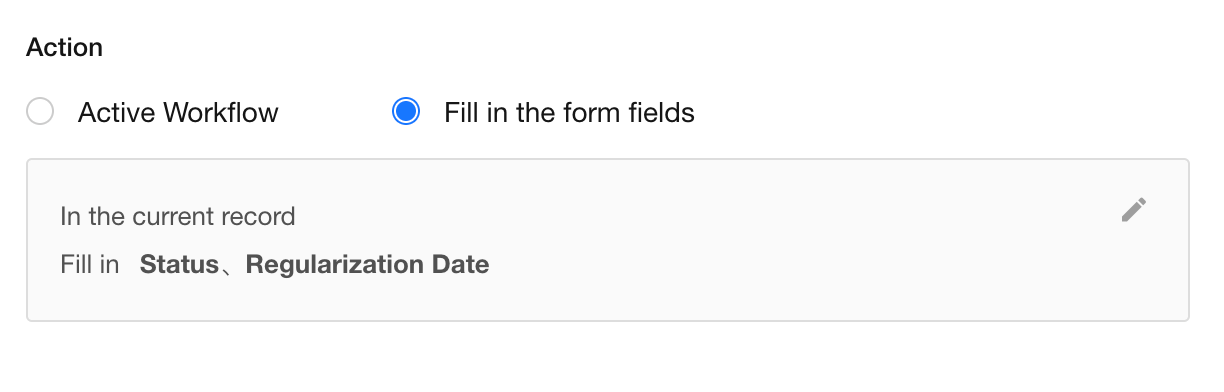1224x392 pixels.
Task: Choose the empty radio circle beside Active Workflow
Action: click(x=40, y=112)
